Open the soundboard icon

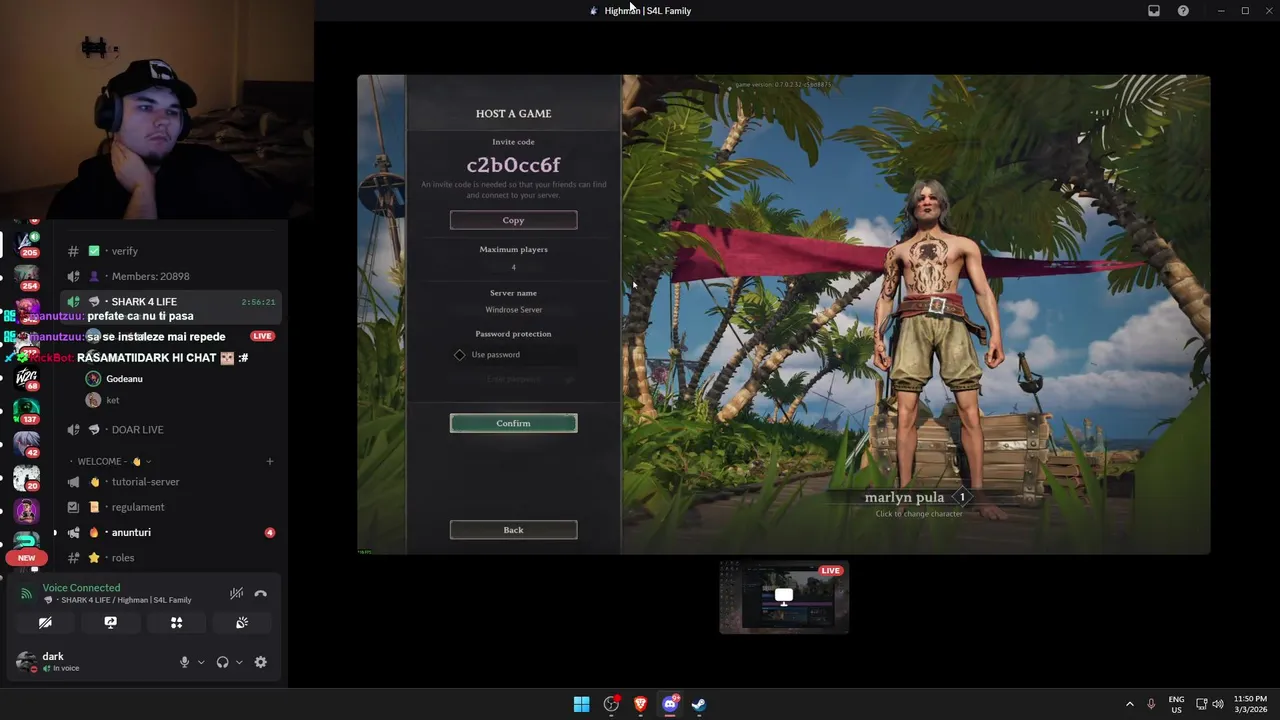coord(242,623)
